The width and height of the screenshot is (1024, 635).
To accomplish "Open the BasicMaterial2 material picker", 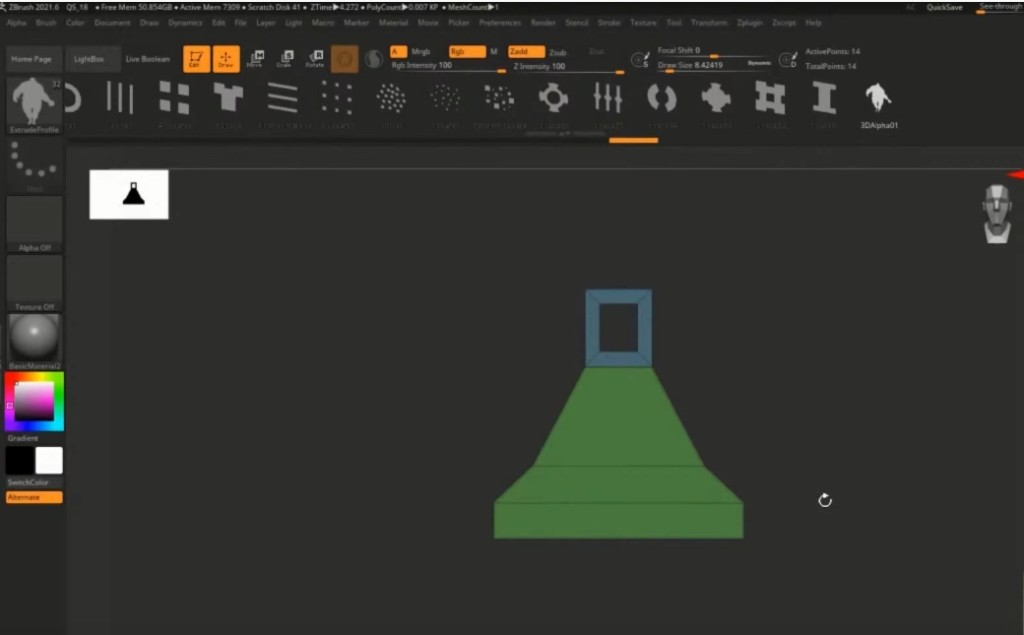I will pyautogui.click(x=34, y=339).
